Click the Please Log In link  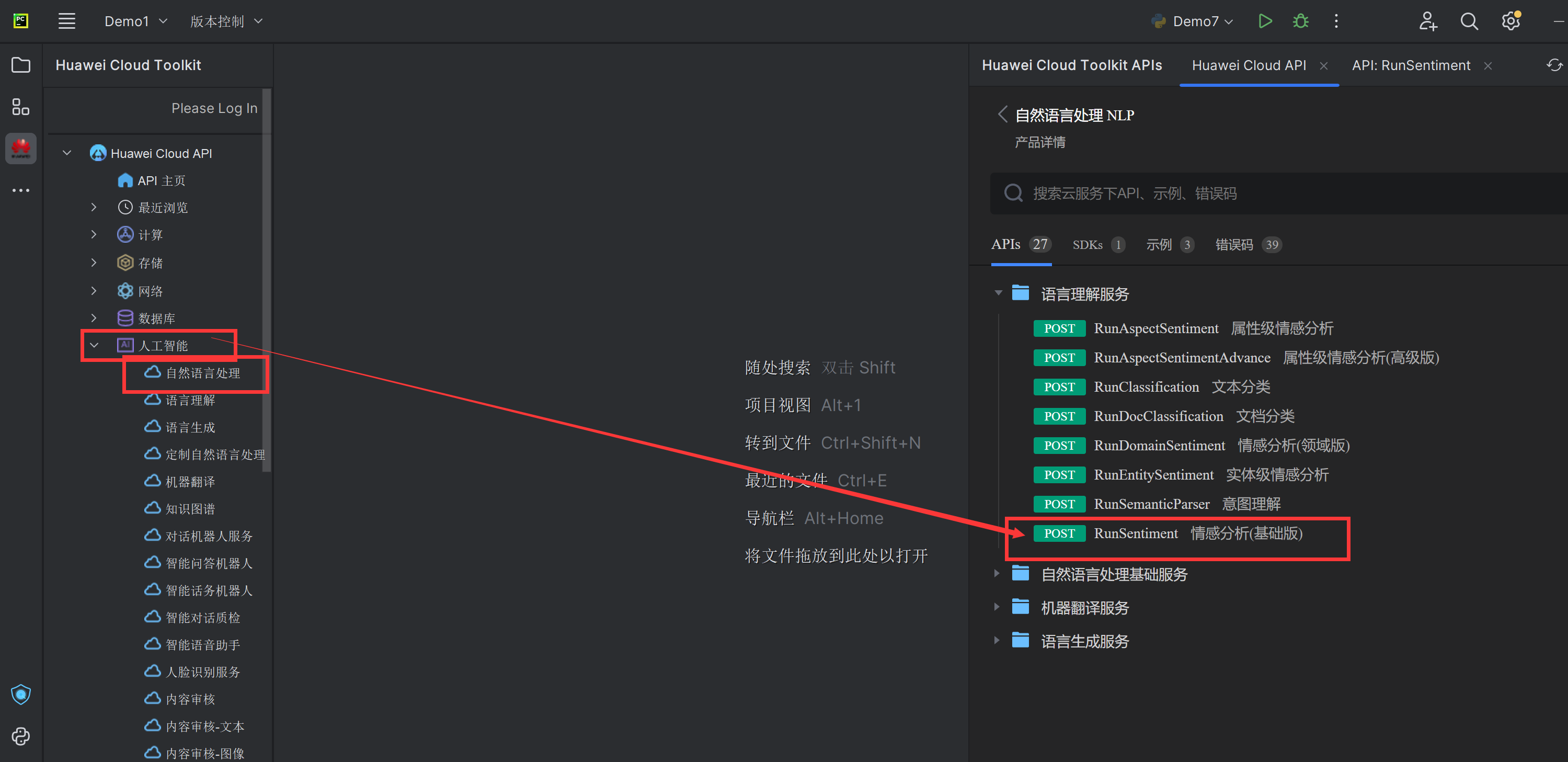click(214, 108)
